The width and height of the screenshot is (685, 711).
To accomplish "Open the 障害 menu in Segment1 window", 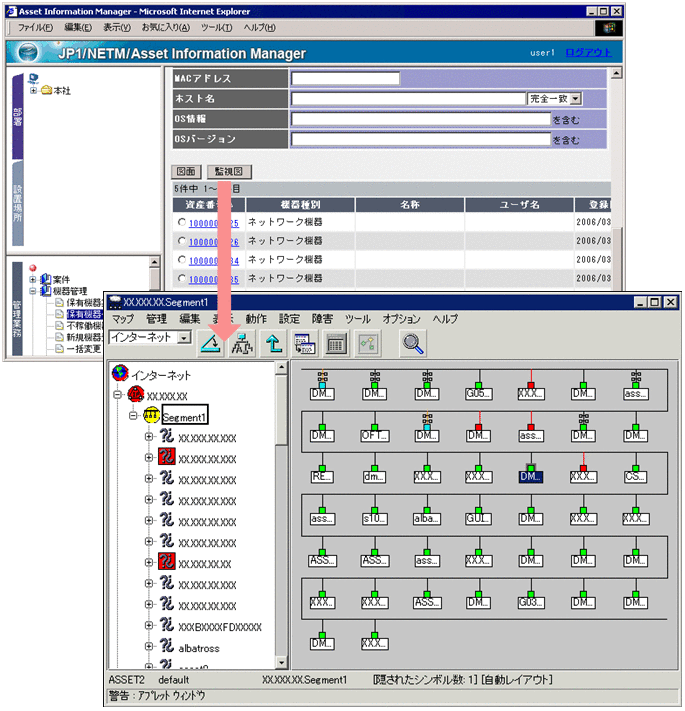I will (x=322, y=319).
